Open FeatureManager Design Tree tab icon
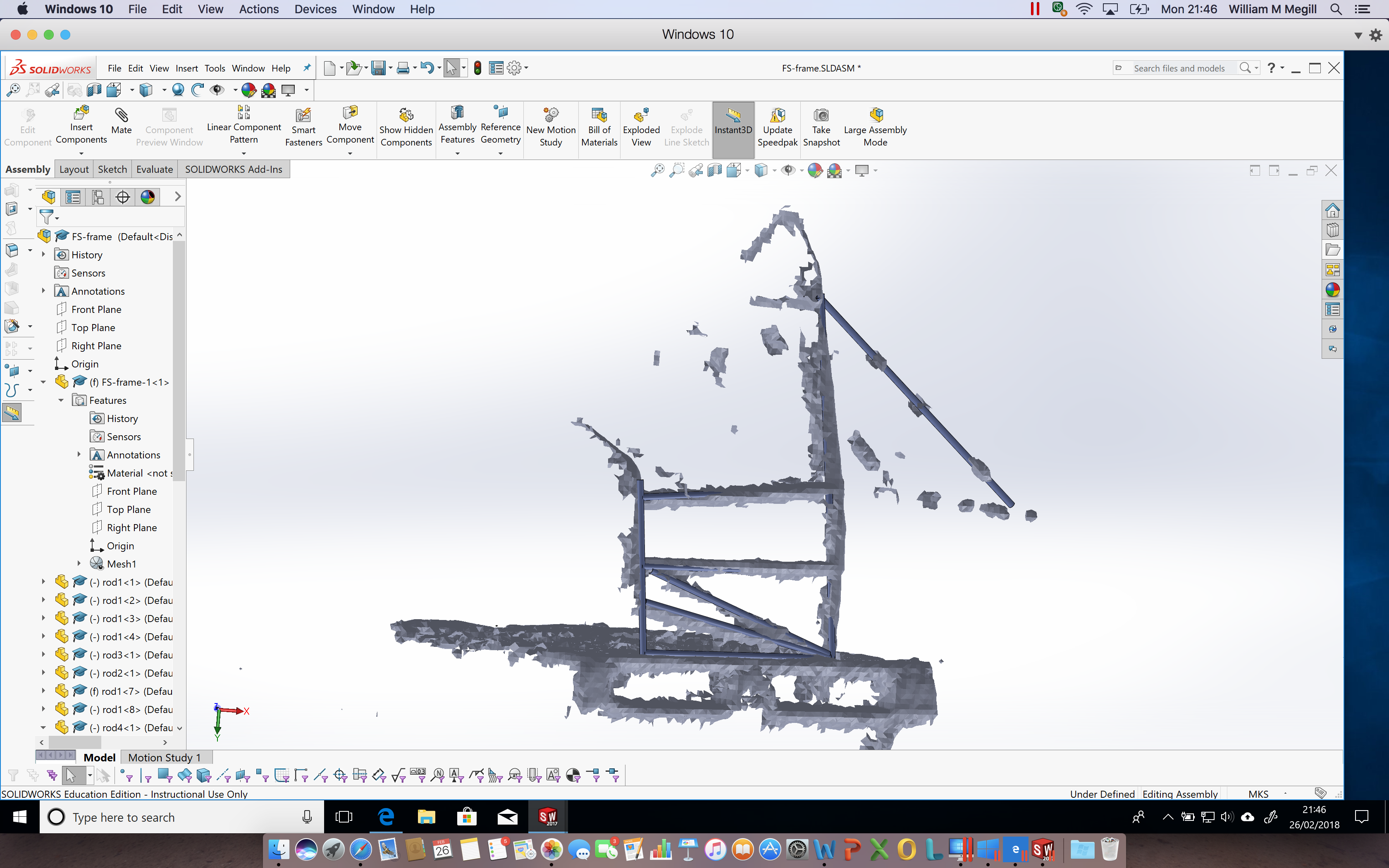Viewport: 1389px width, 868px height. (x=49, y=197)
